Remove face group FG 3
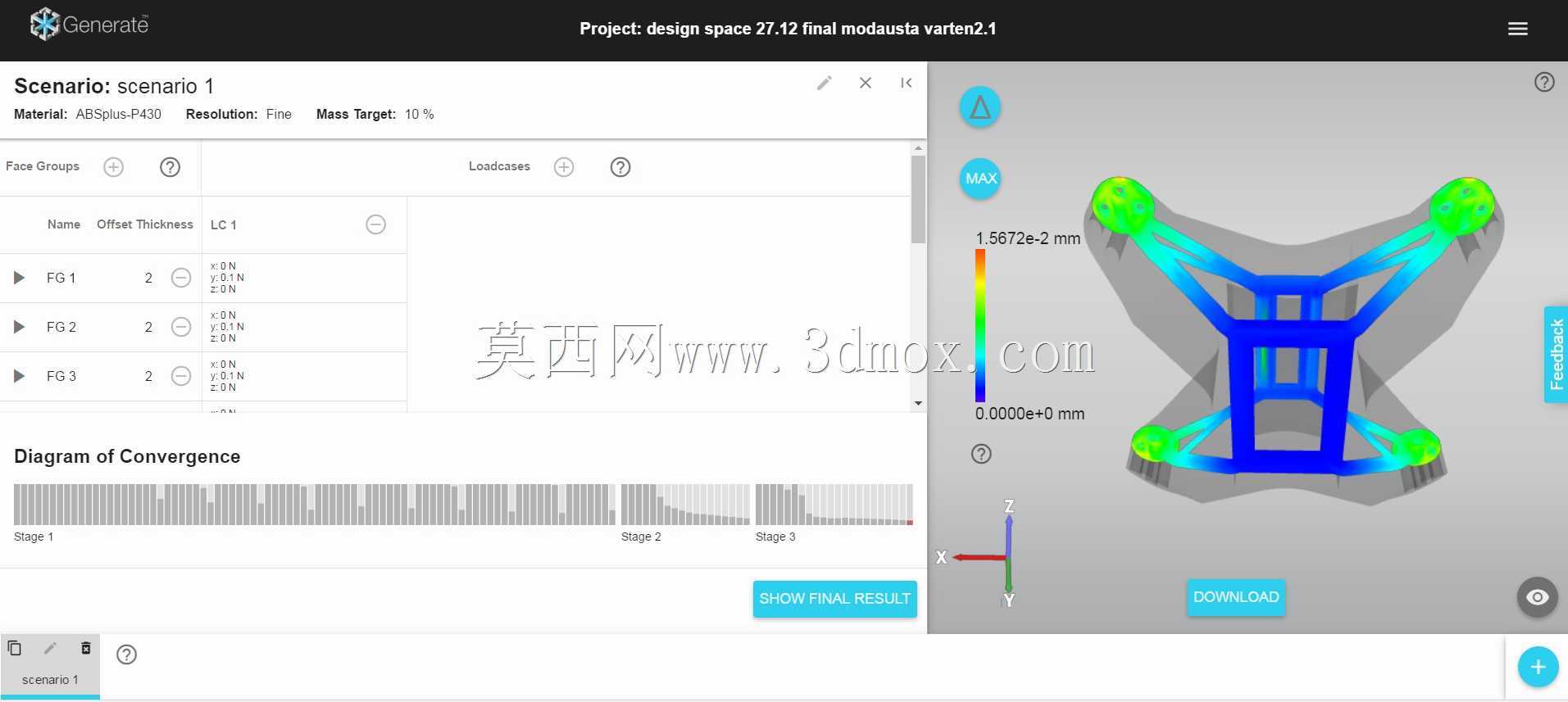Image resolution: width=1568 pixels, height=702 pixels. coord(181,376)
